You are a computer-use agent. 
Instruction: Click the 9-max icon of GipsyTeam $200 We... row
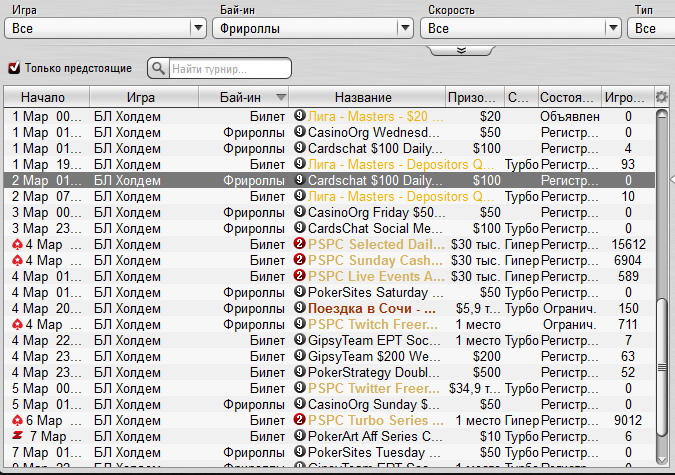tap(300, 355)
